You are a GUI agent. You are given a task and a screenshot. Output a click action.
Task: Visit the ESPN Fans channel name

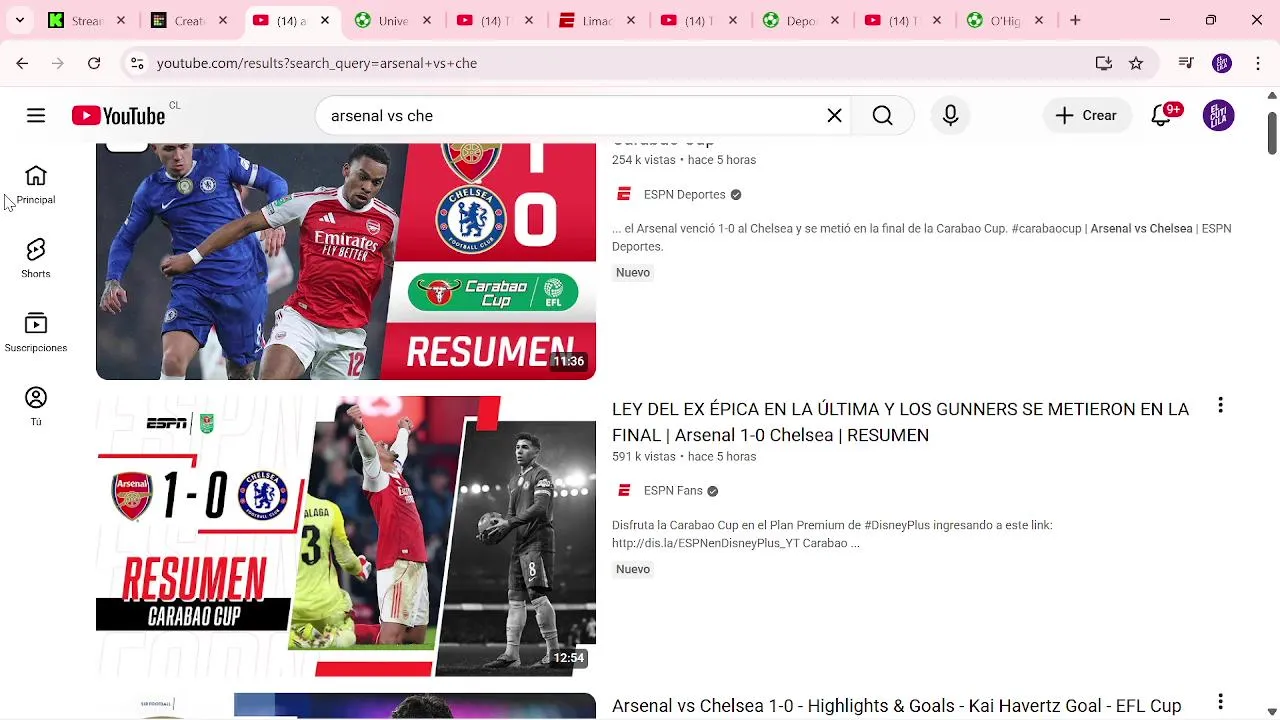[x=673, y=491]
